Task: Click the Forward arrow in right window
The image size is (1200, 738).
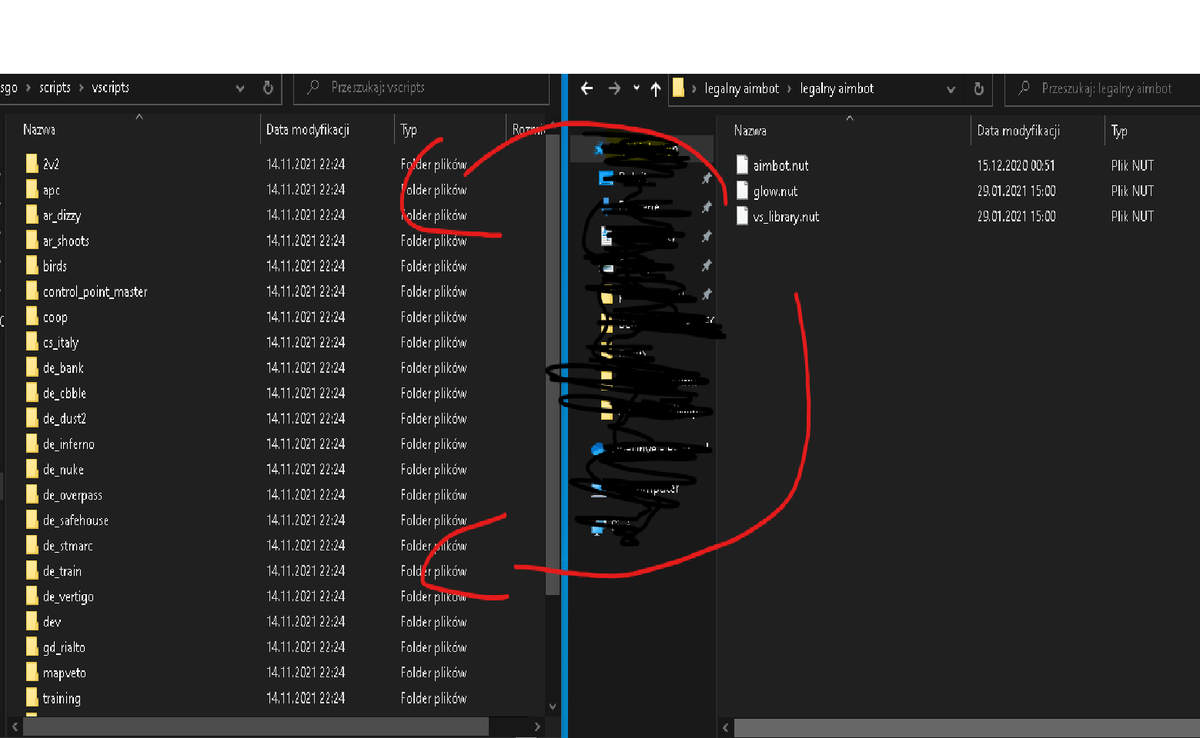Action: 614,88
